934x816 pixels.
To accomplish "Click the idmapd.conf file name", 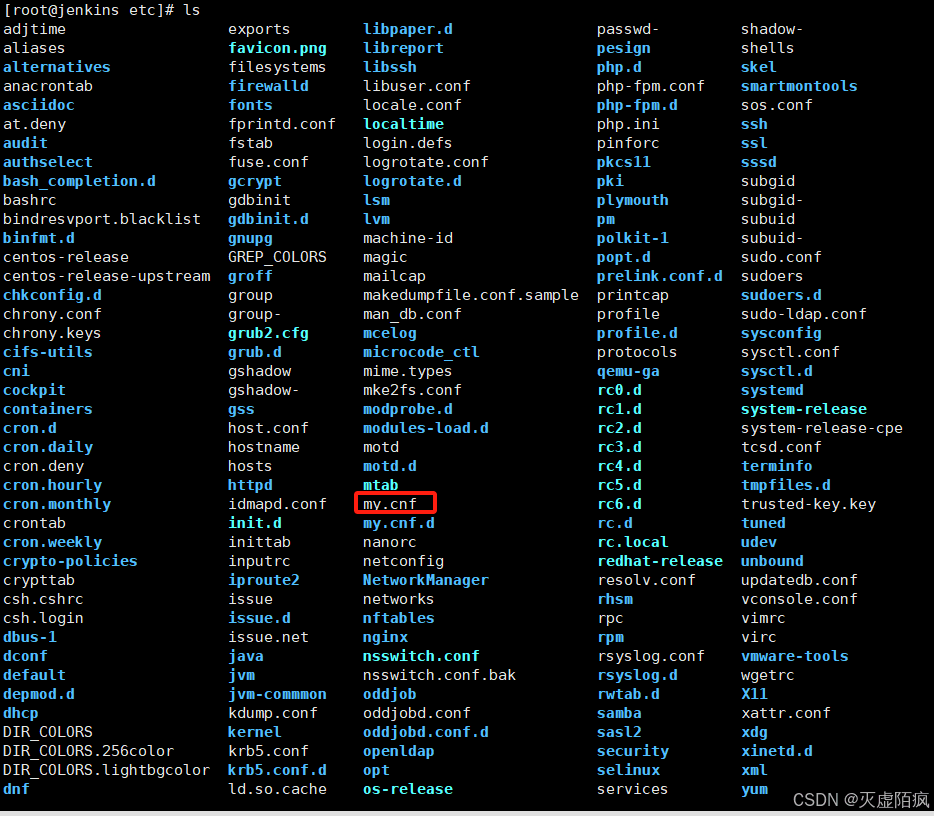I will [x=278, y=504].
